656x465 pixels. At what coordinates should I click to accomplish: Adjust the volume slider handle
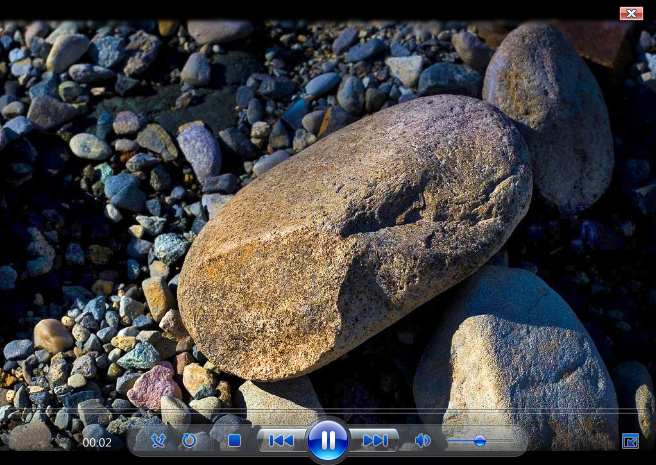tap(480, 440)
